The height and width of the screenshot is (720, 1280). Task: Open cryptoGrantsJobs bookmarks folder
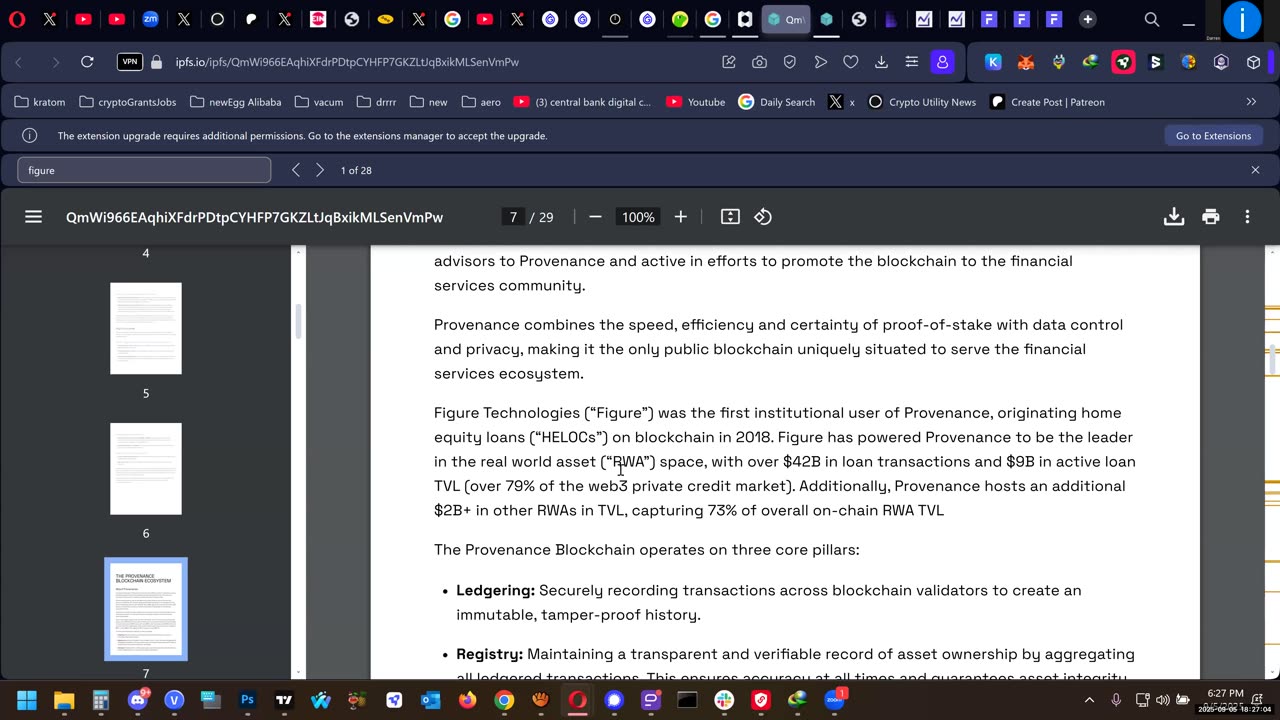(128, 102)
